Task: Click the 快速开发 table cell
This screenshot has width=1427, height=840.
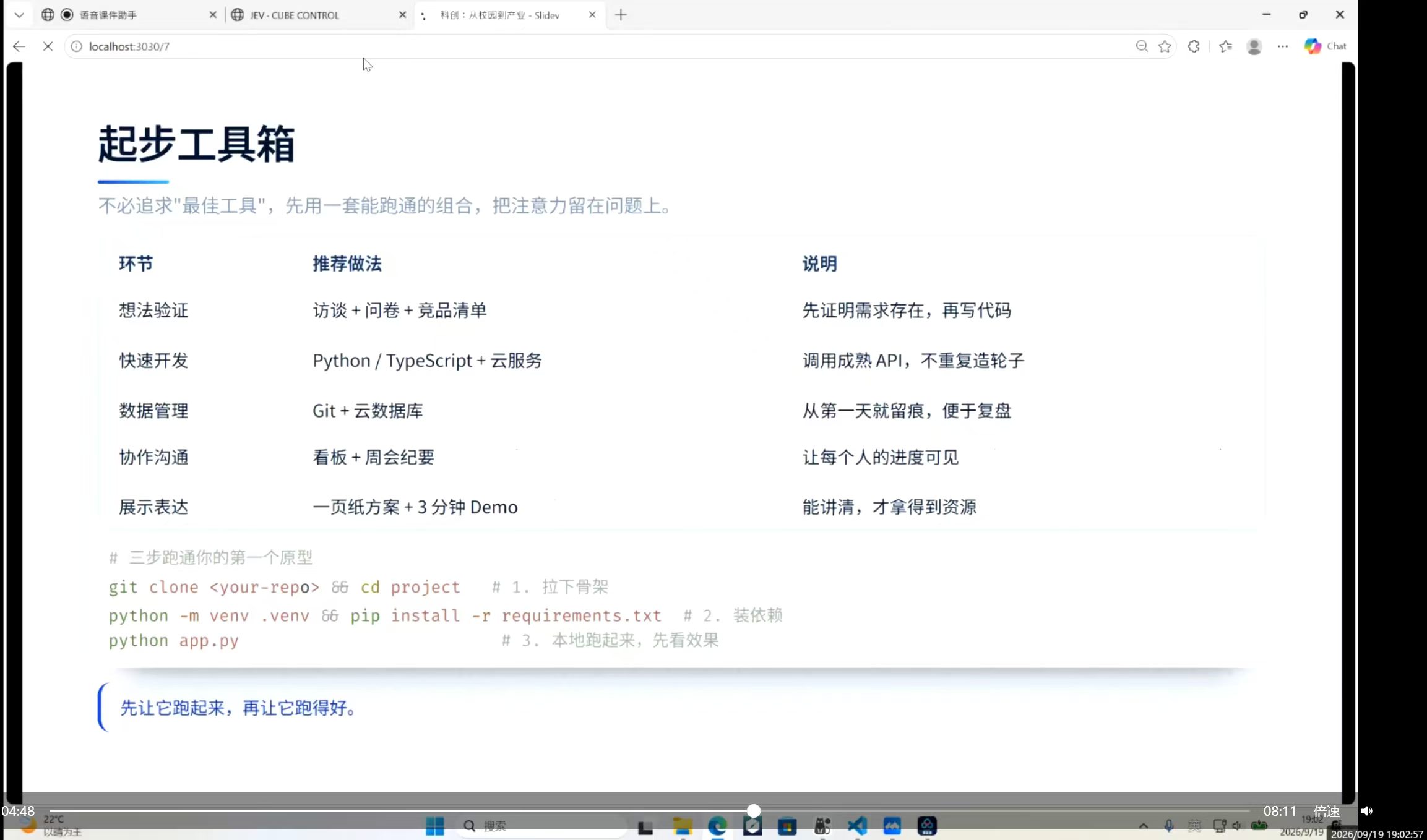Action: [153, 361]
